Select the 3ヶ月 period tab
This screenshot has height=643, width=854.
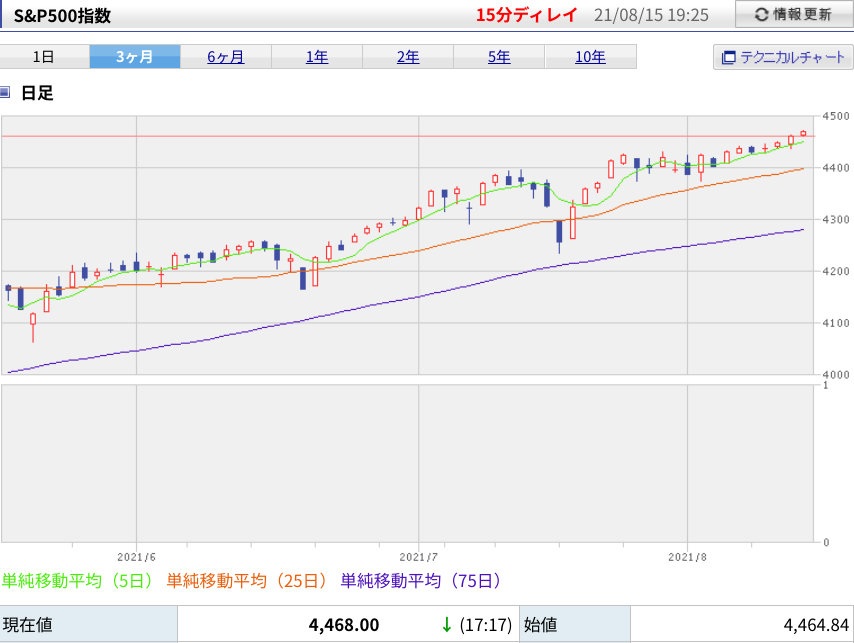pos(135,57)
